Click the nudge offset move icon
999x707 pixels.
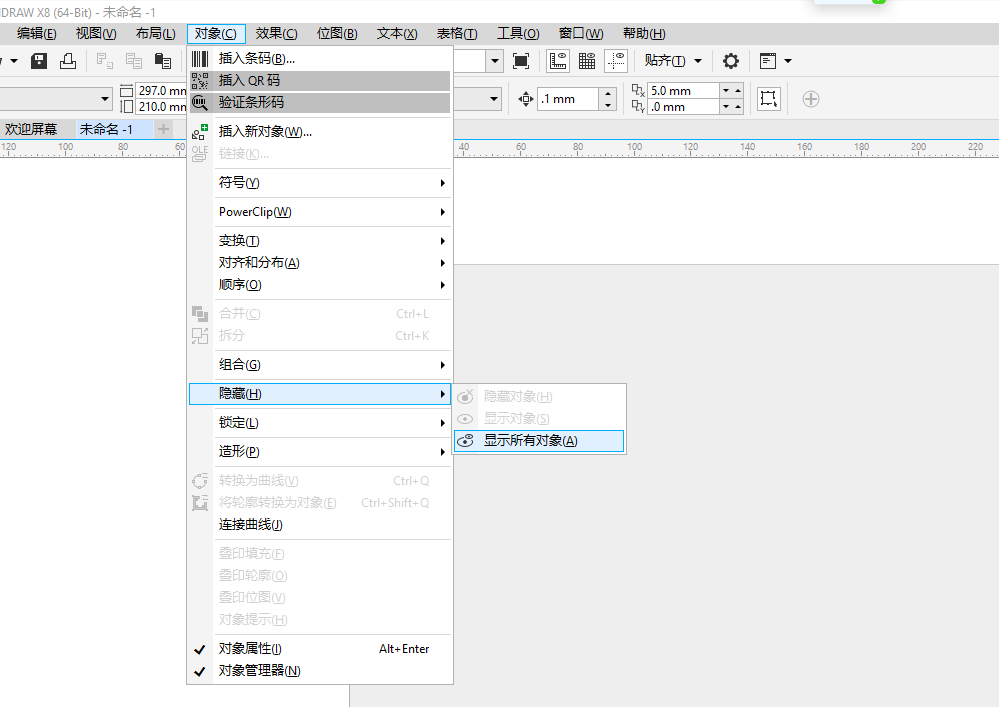click(526, 99)
